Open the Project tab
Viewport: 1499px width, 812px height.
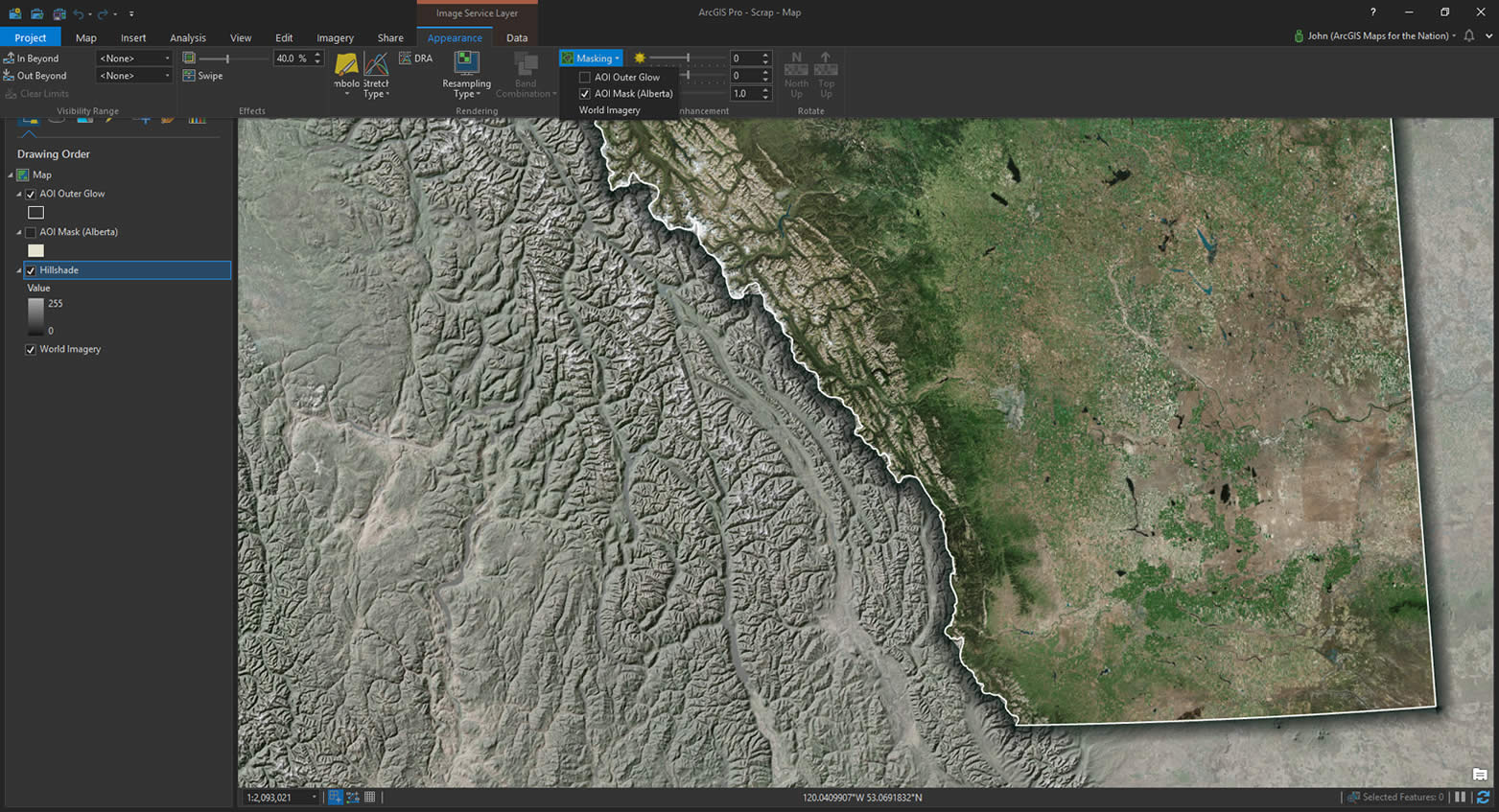31,38
